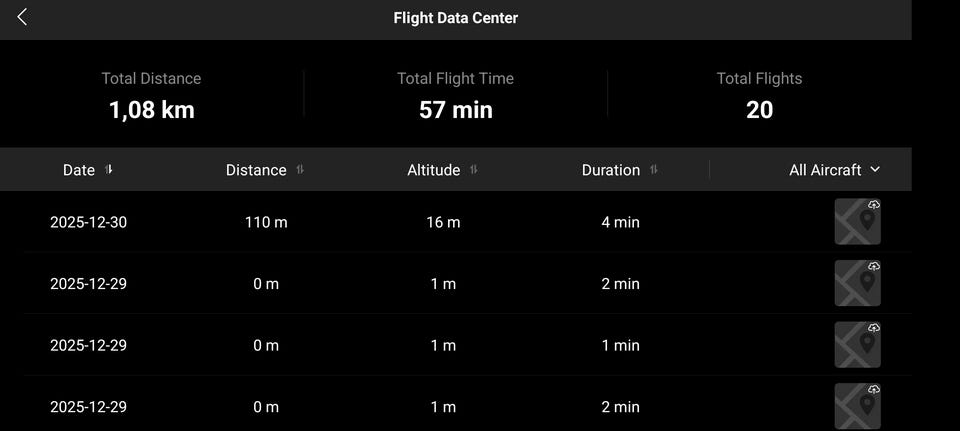This screenshot has width=960, height=431.
Task: Expand the All Aircraft dropdown
Action: pos(834,170)
